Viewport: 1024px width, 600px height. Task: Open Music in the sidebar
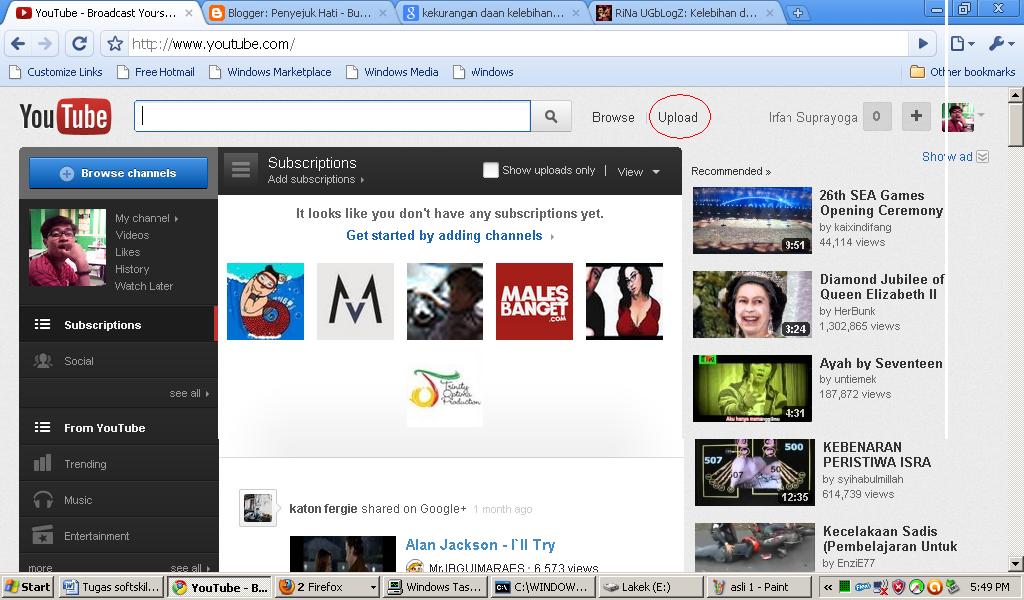(x=78, y=500)
